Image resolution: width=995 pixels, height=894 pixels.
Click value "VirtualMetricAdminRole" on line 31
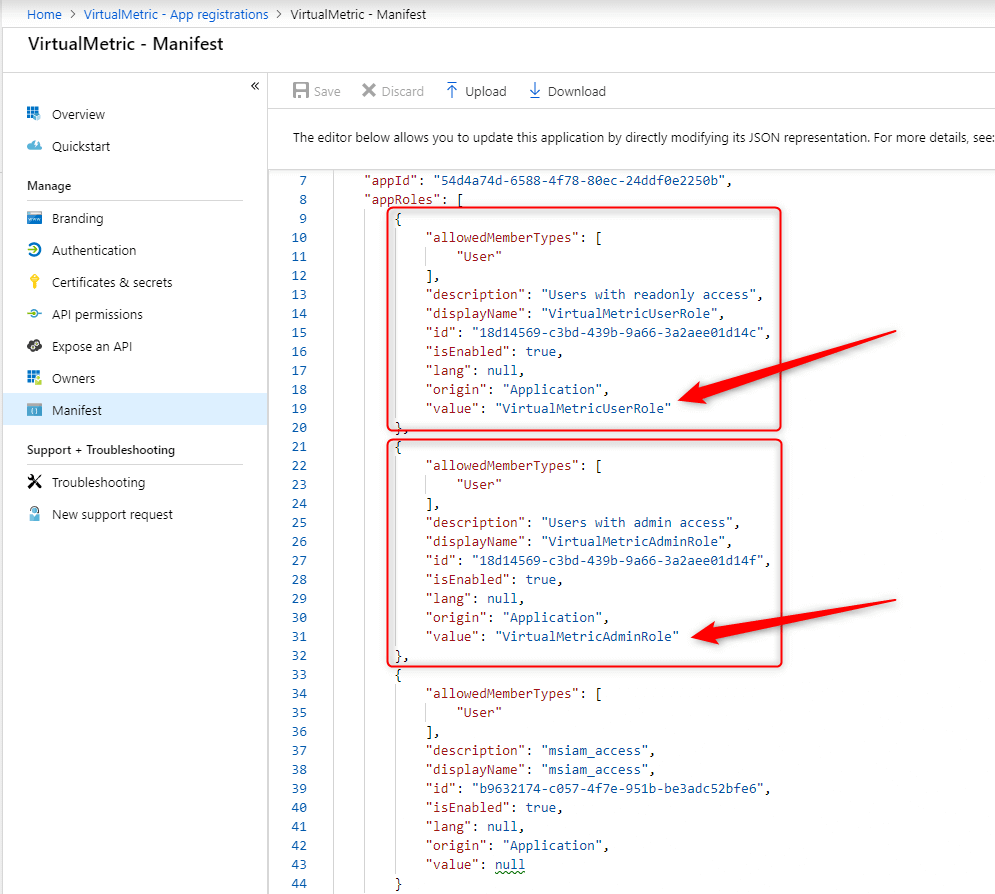(586, 636)
